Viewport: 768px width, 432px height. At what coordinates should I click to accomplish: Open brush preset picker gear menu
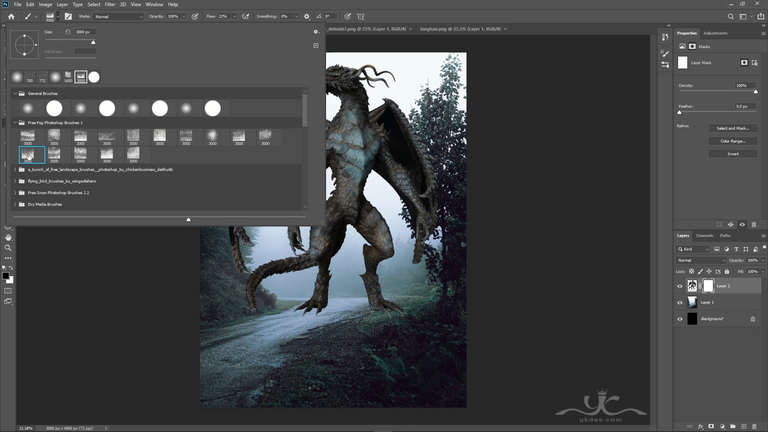316,32
